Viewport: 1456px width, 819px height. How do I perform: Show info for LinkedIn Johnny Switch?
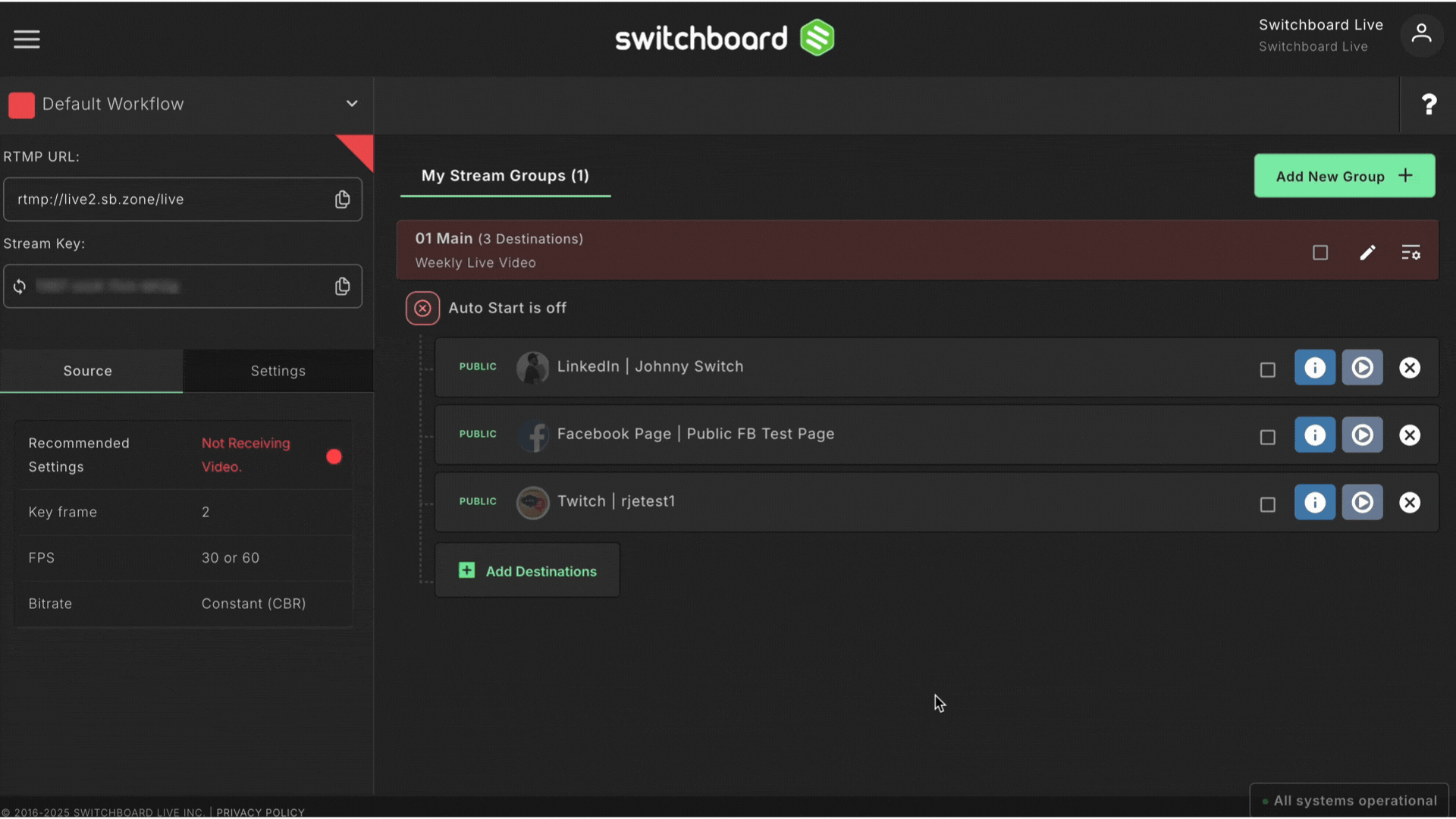pyautogui.click(x=1315, y=368)
